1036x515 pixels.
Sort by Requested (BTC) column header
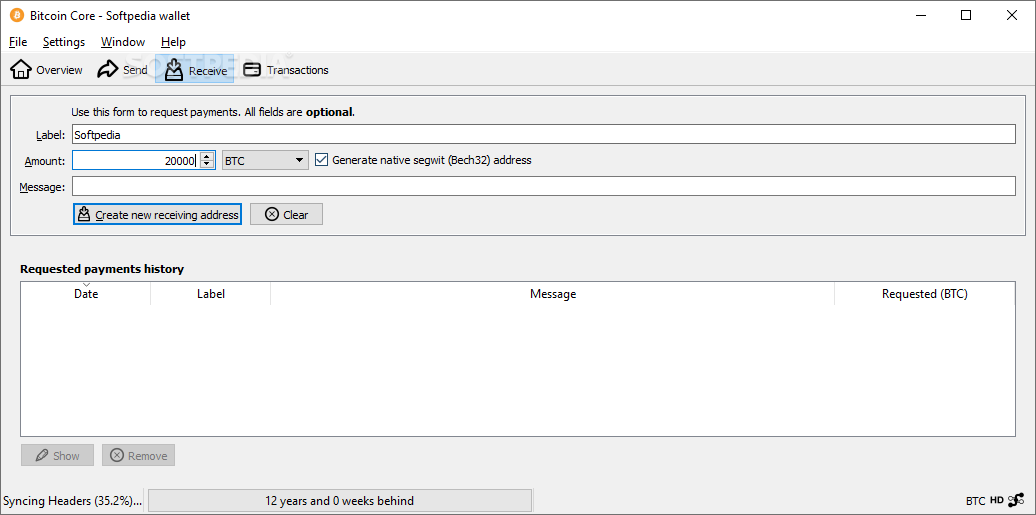point(924,294)
